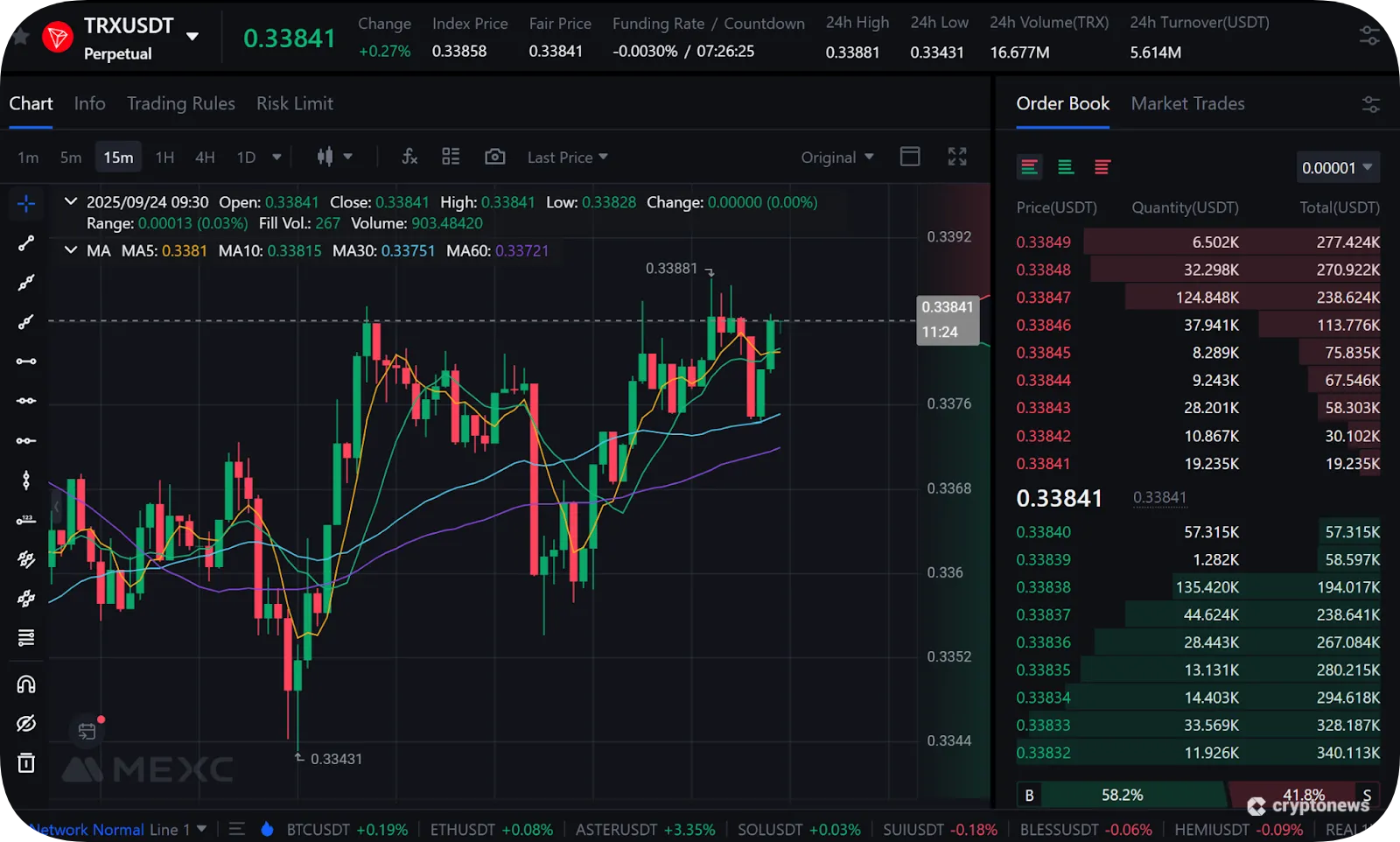Delete all drawings with trash icon
The width and height of the screenshot is (1400, 842).
(26, 762)
